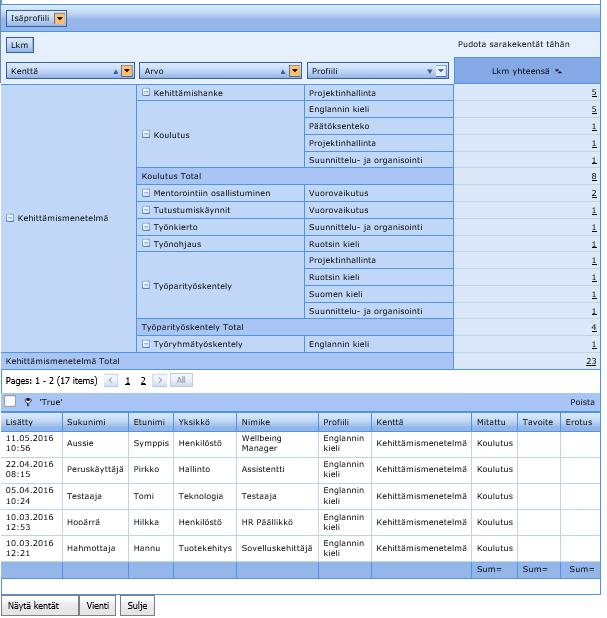This screenshot has width=607, height=618.
Task: Sort grid by Yksikkö column
Action: (x=205, y=422)
